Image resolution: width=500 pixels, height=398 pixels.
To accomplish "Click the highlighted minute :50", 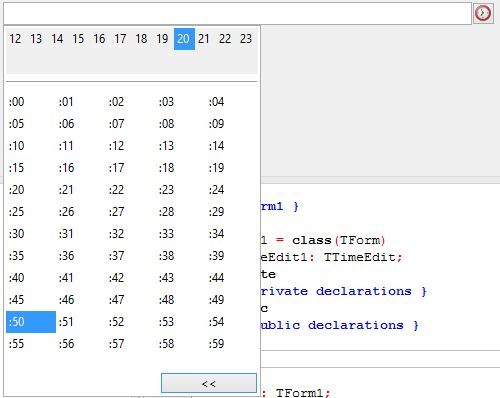I will click(31, 322).
